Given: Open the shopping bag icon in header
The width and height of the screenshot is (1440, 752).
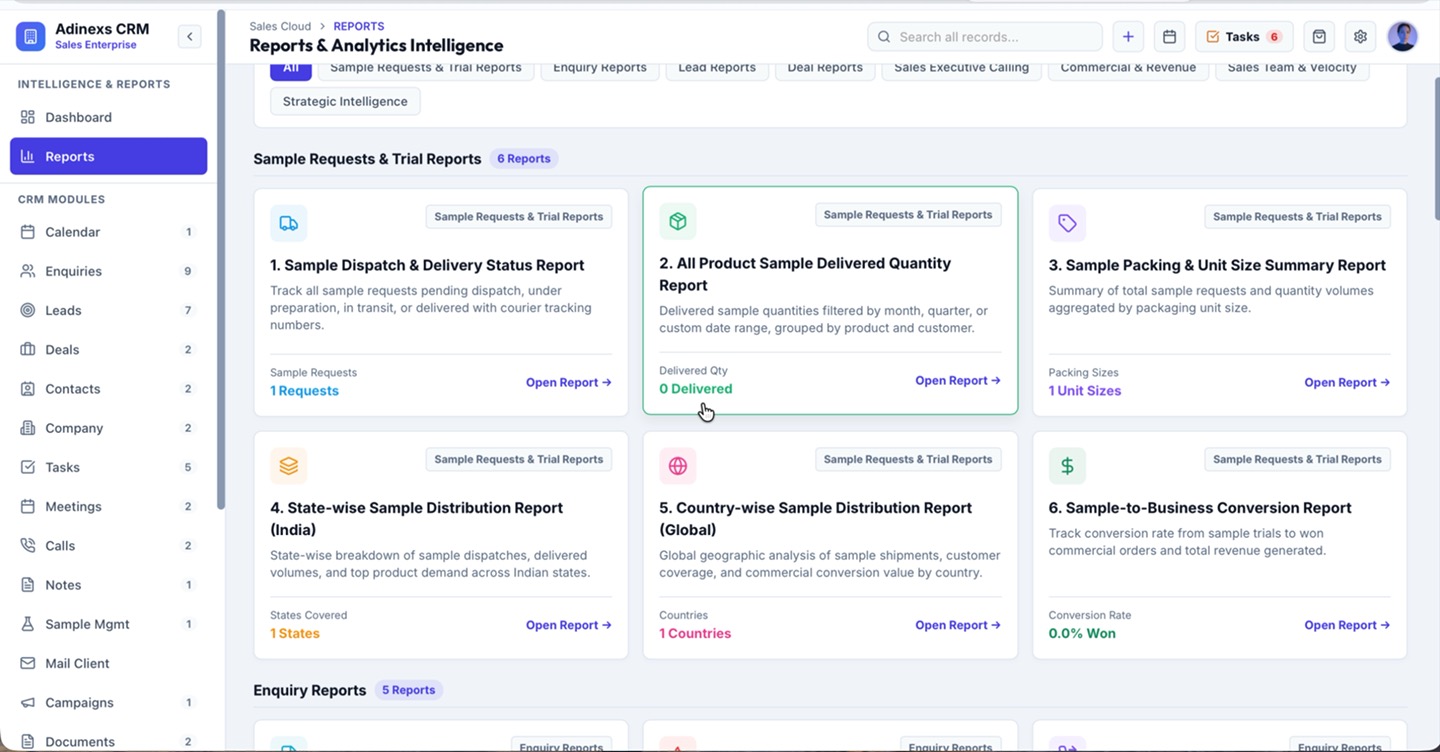Looking at the screenshot, I should click(x=1319, y=37).
